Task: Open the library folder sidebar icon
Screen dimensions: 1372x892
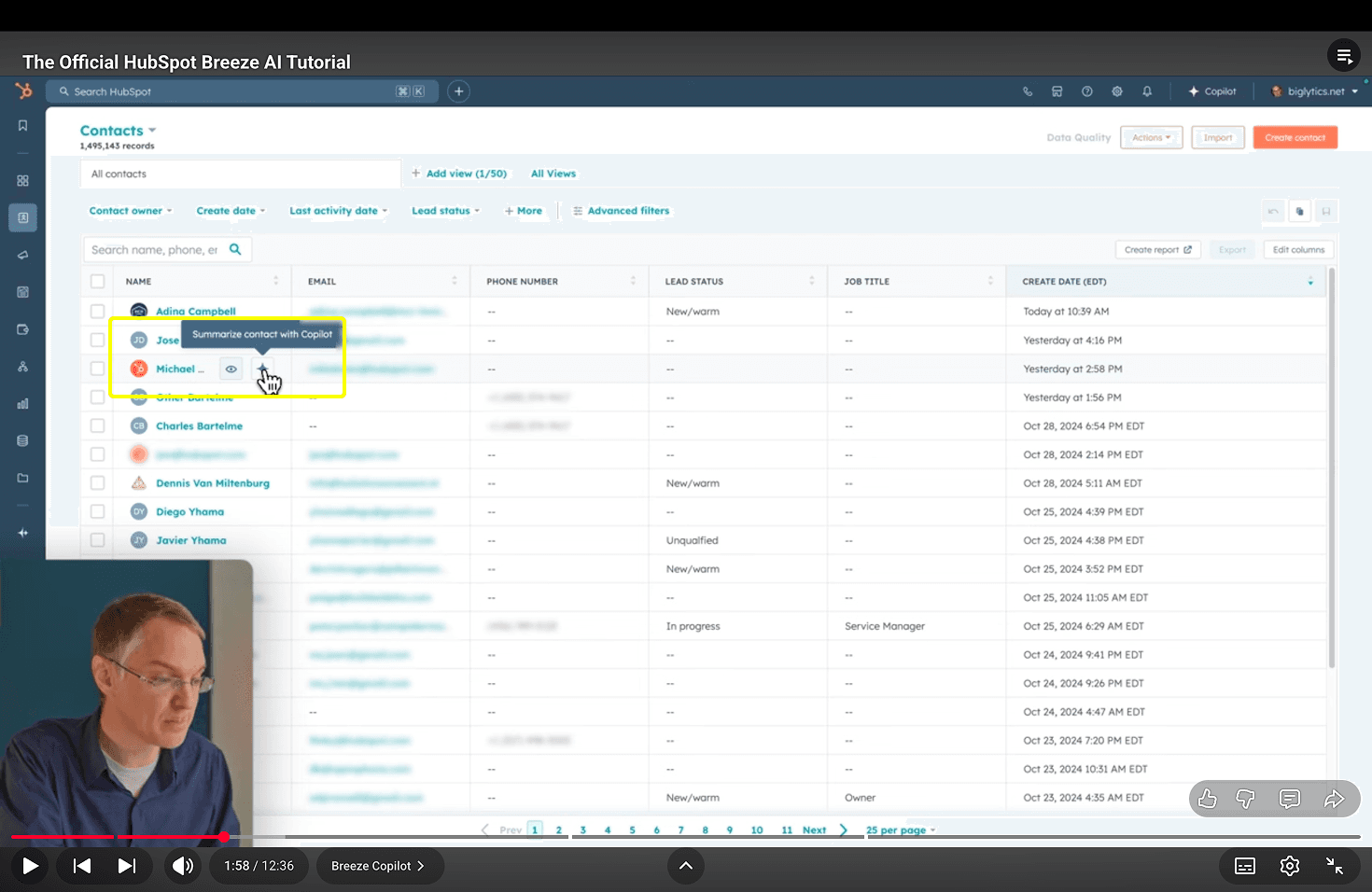Action: coord(22,478)
